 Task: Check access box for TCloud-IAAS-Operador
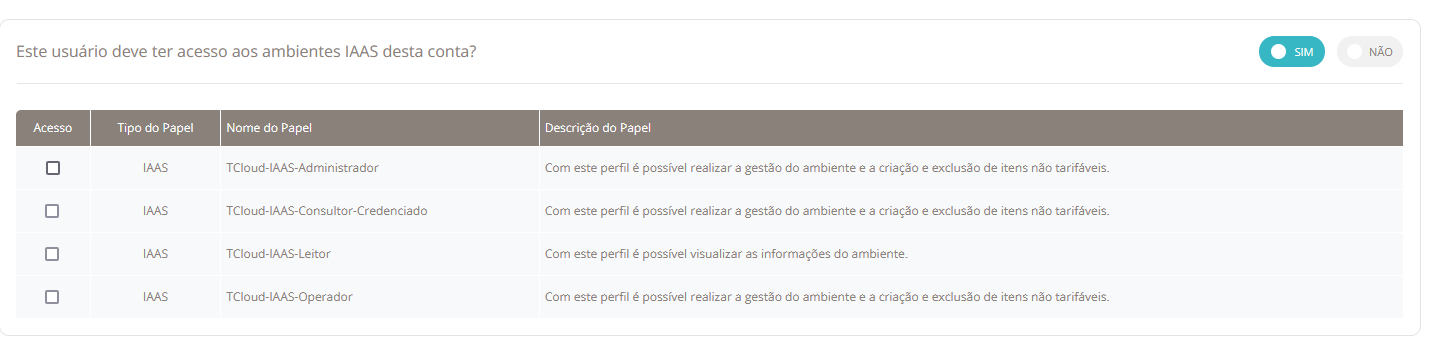coord(53,297)
